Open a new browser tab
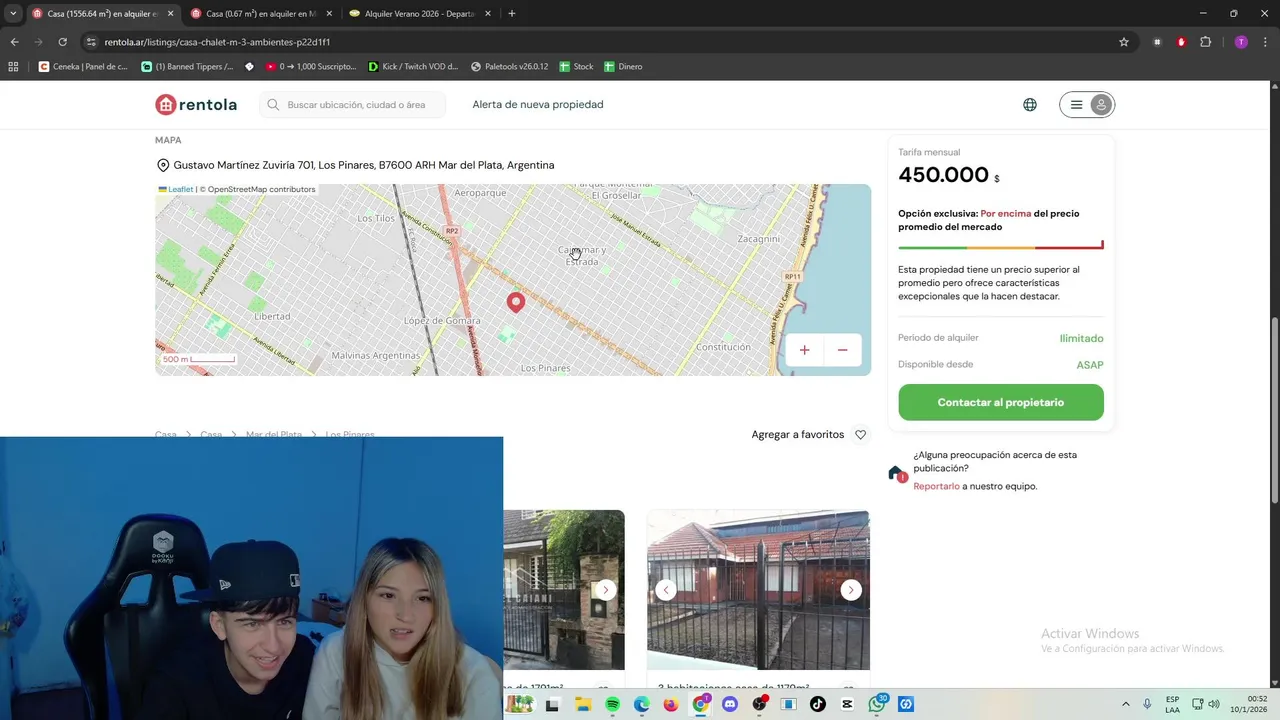This screenshot has width=1280, height=720. 512,14
